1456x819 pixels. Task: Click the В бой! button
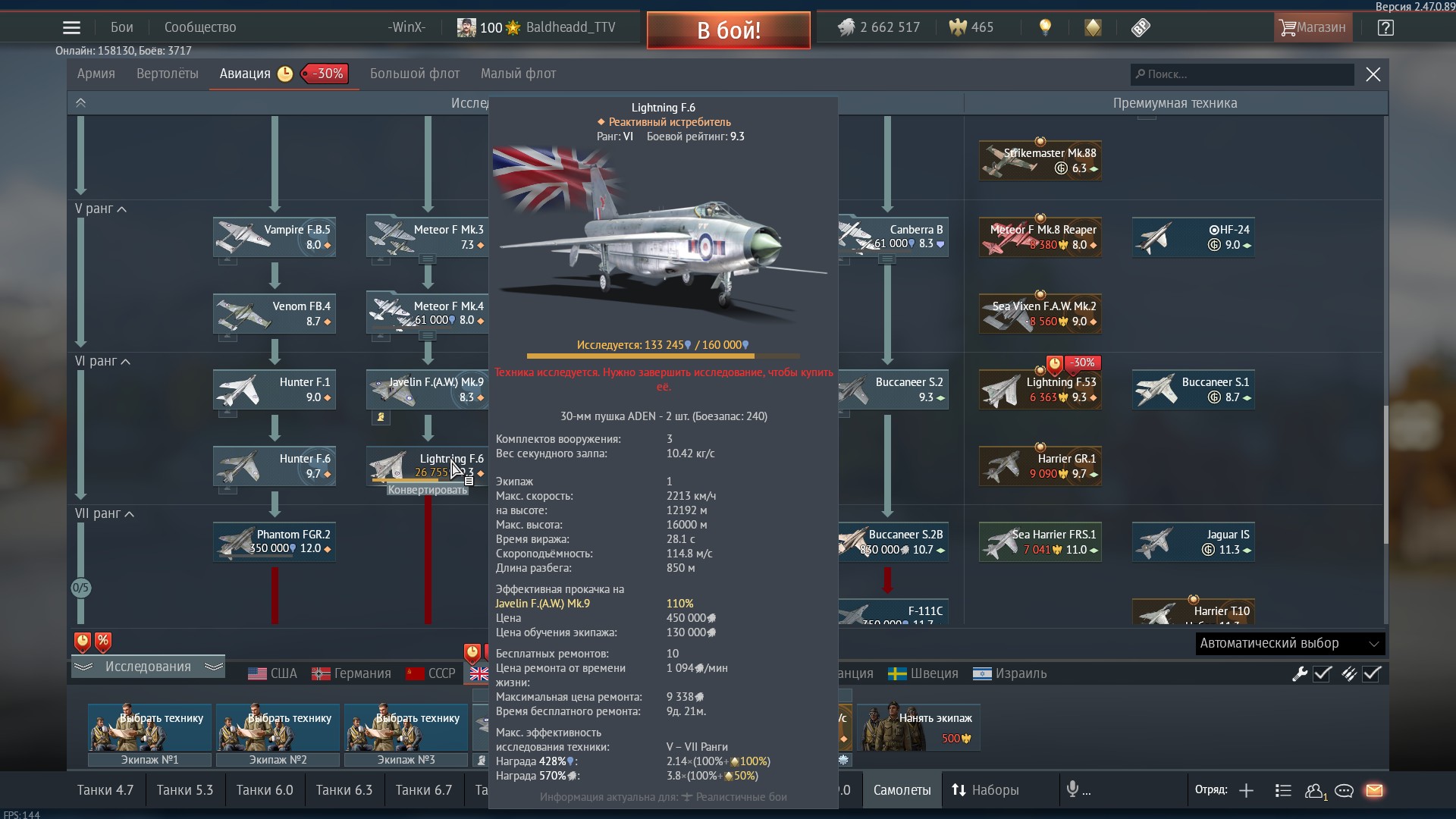click(x=729, y=30)
